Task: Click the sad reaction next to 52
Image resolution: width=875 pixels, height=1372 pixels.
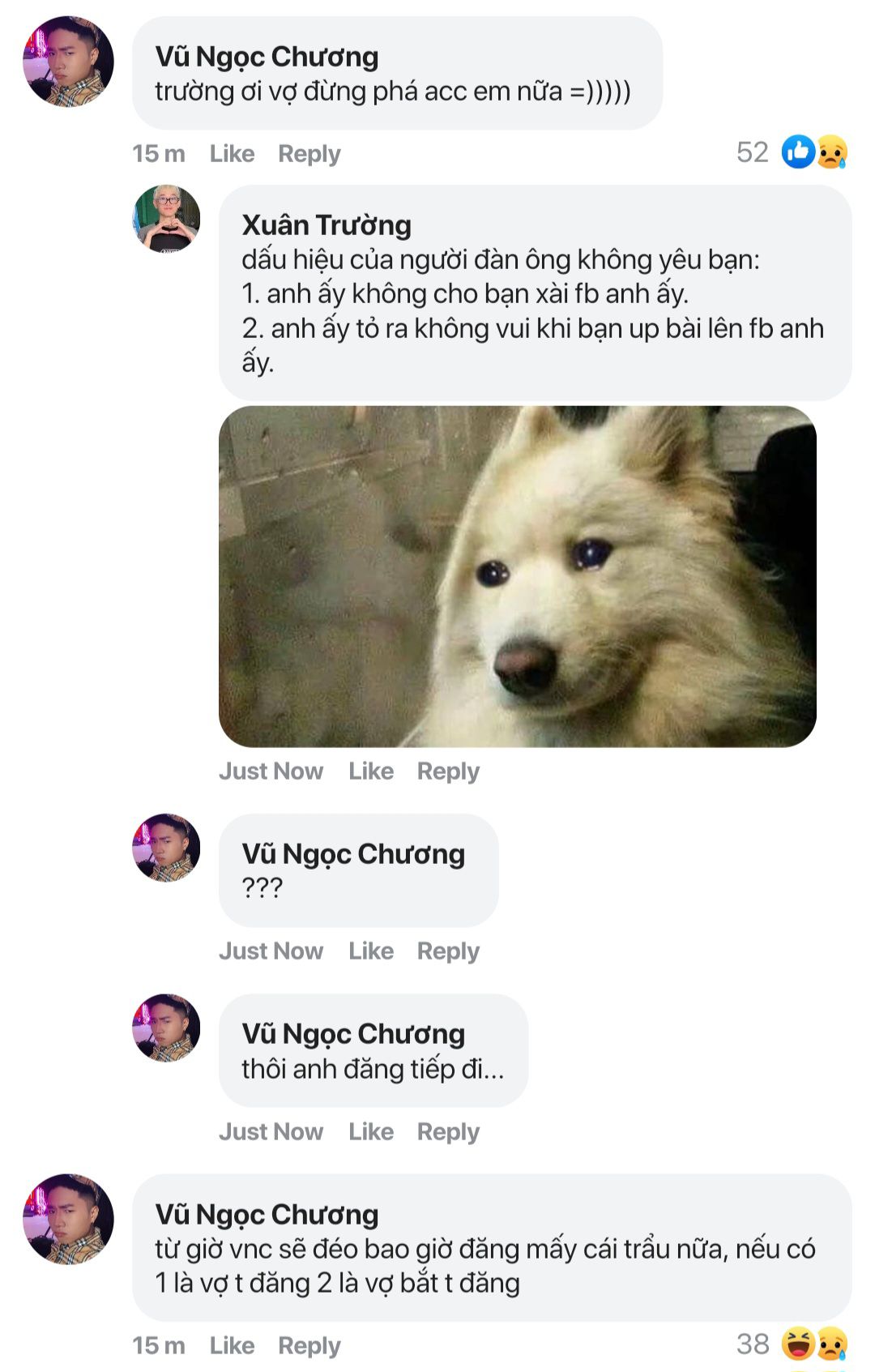Action: [832, 152]
